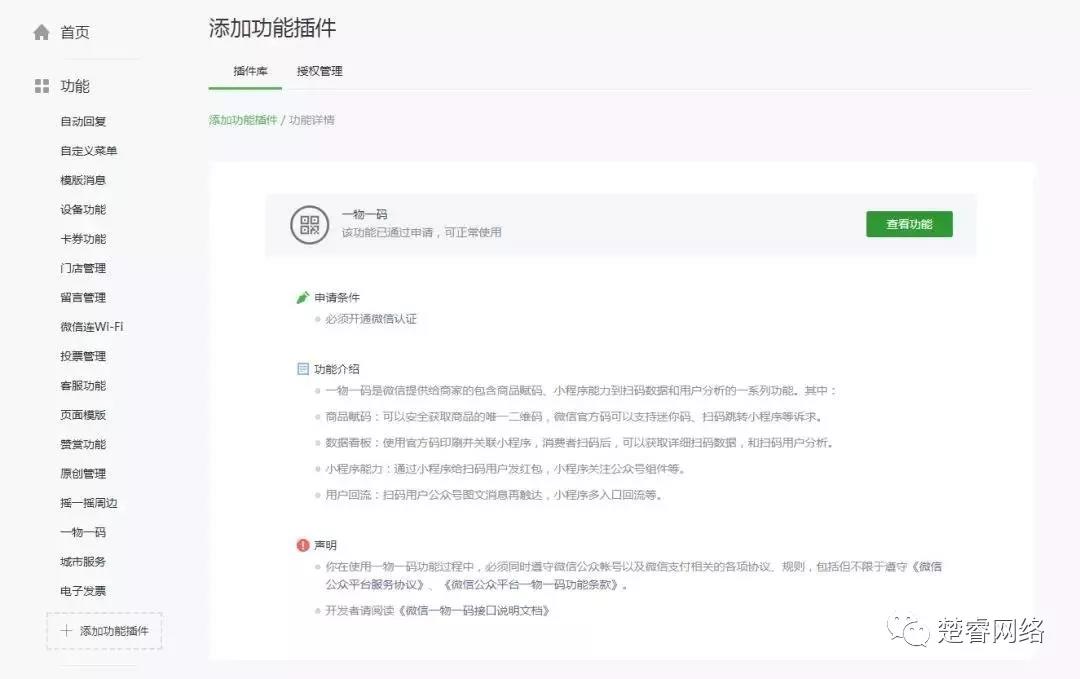Click the red warning icon by 声明
Screen dimensions: 1080x679
pyautogui.click(x=302, y=545)
